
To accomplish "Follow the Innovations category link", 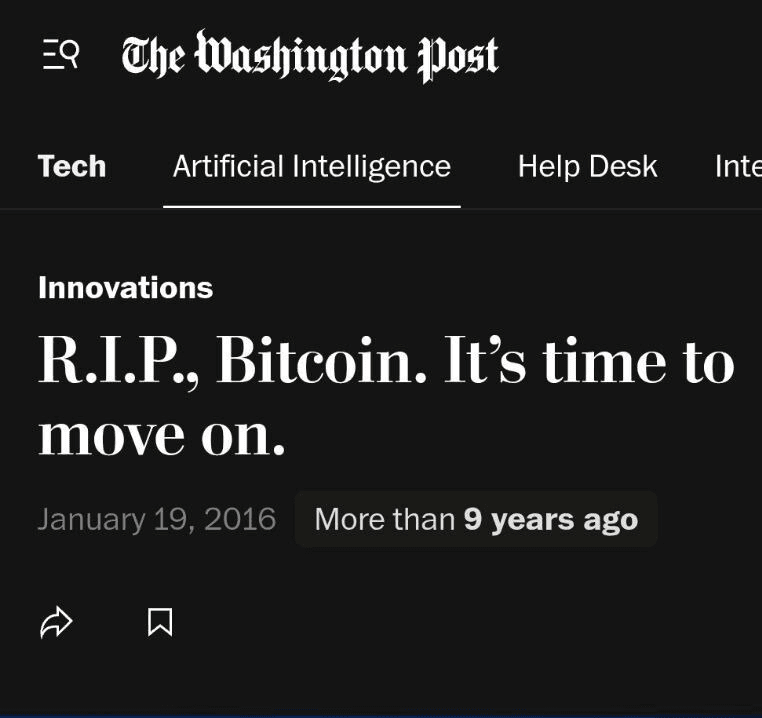I will coord(126,287).
